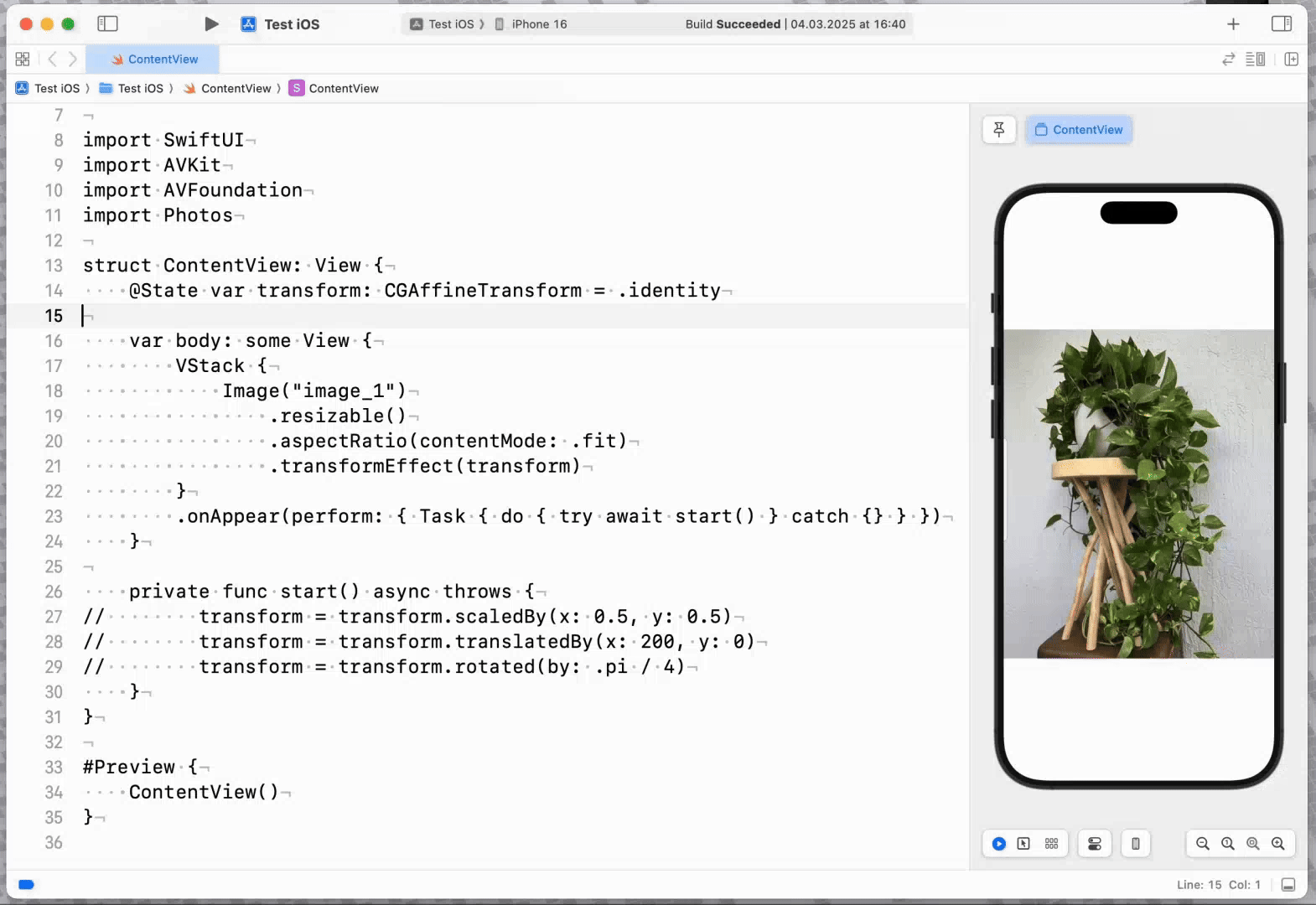This screenshot has height=905, width=1316.
Task: Zoom preview to fit
Action: pos(1253,844)
